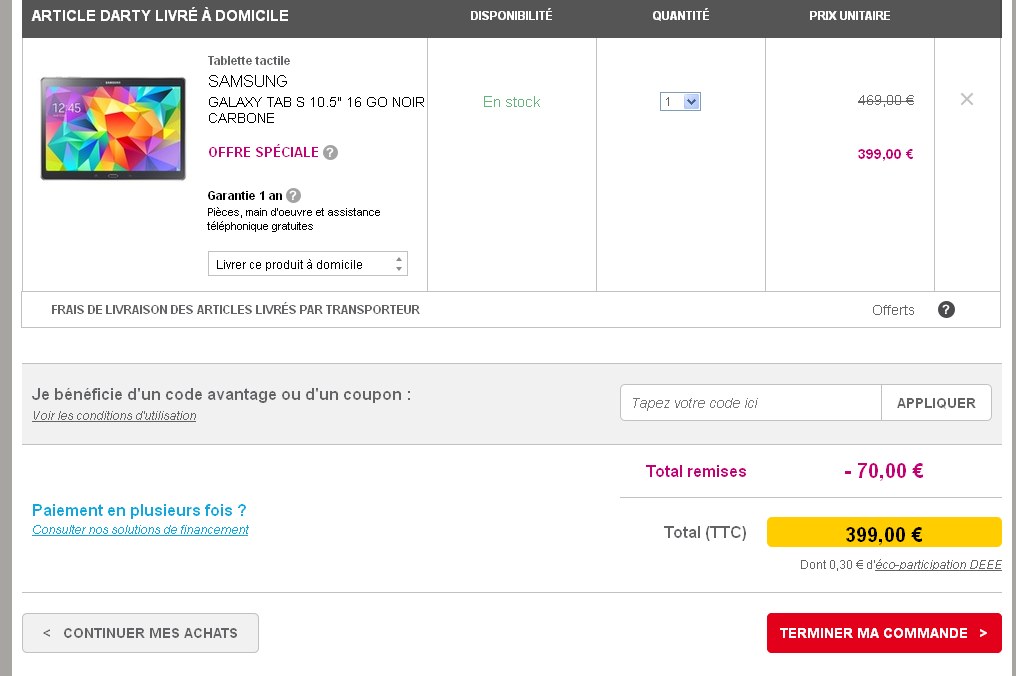The width and height of the screenshot is (1016, 676).
Task: Open the Garantie 1 an help icon
Action: tap(293, 196)
